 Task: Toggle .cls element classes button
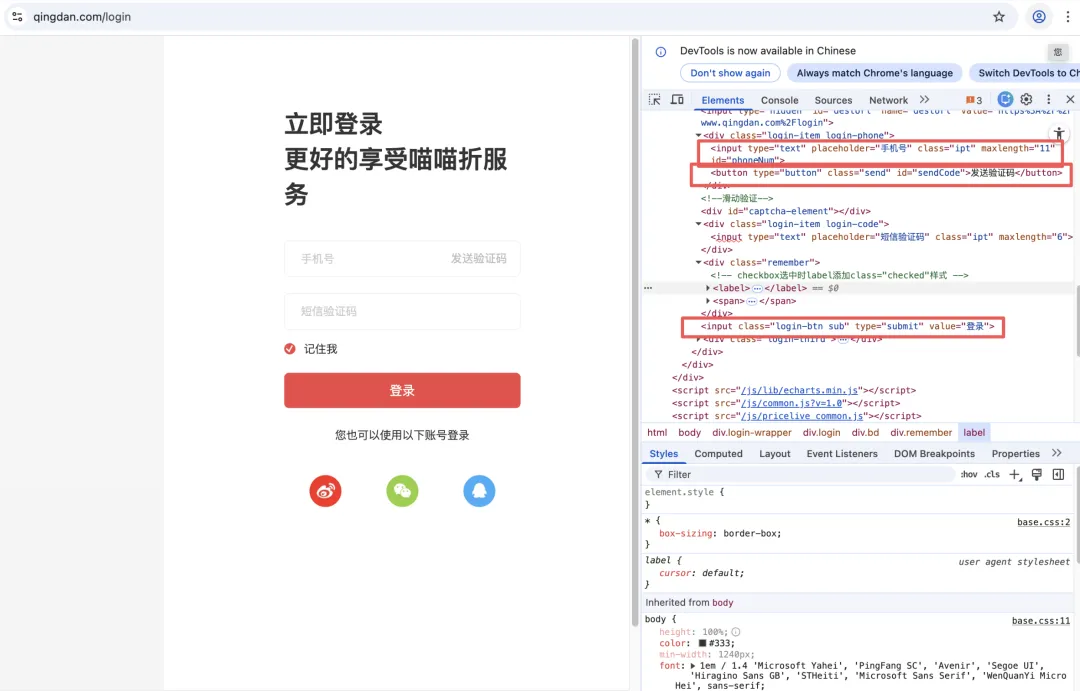click(992, 475)
